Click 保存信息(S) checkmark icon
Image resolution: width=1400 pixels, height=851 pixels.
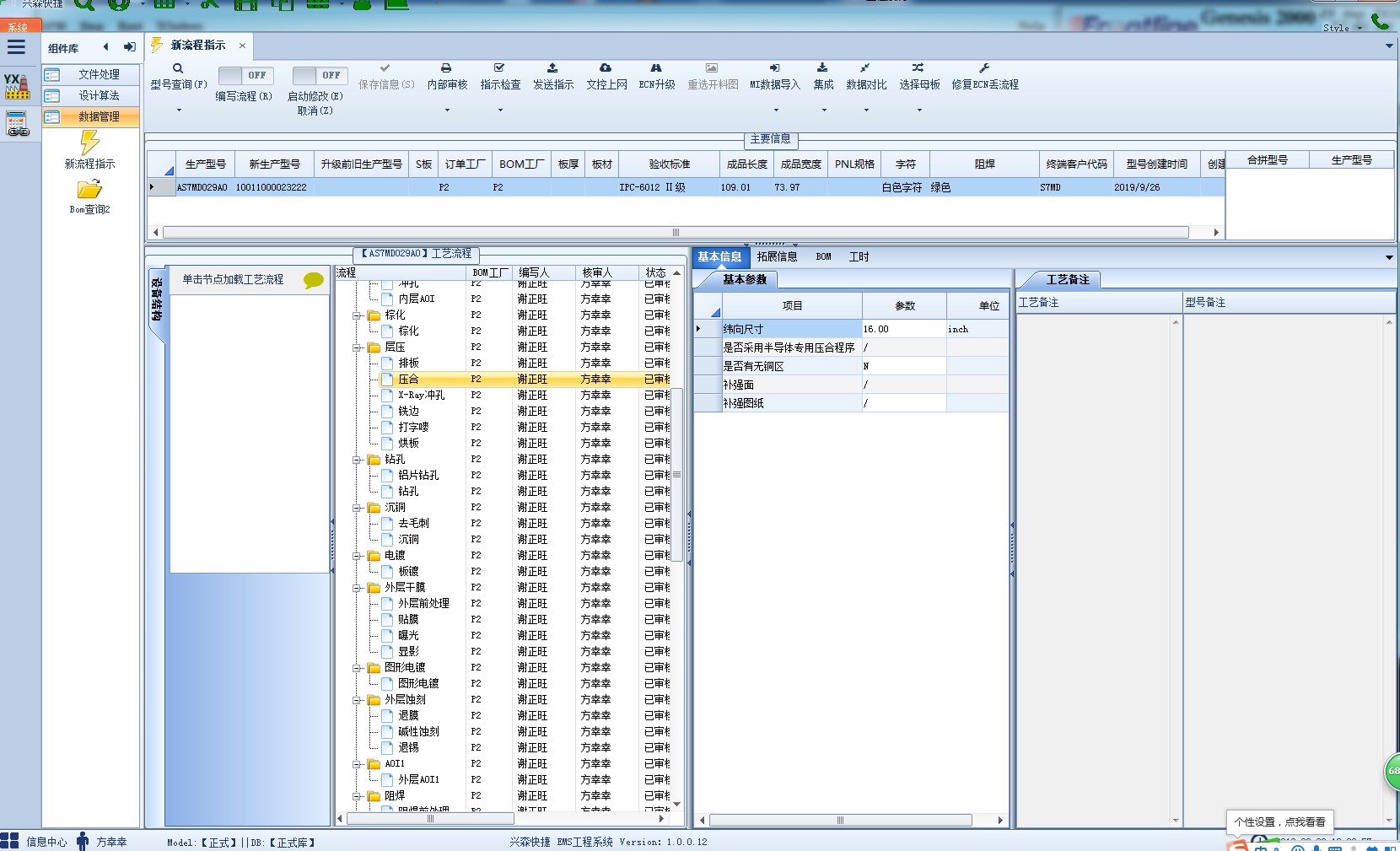coord(385,67)
